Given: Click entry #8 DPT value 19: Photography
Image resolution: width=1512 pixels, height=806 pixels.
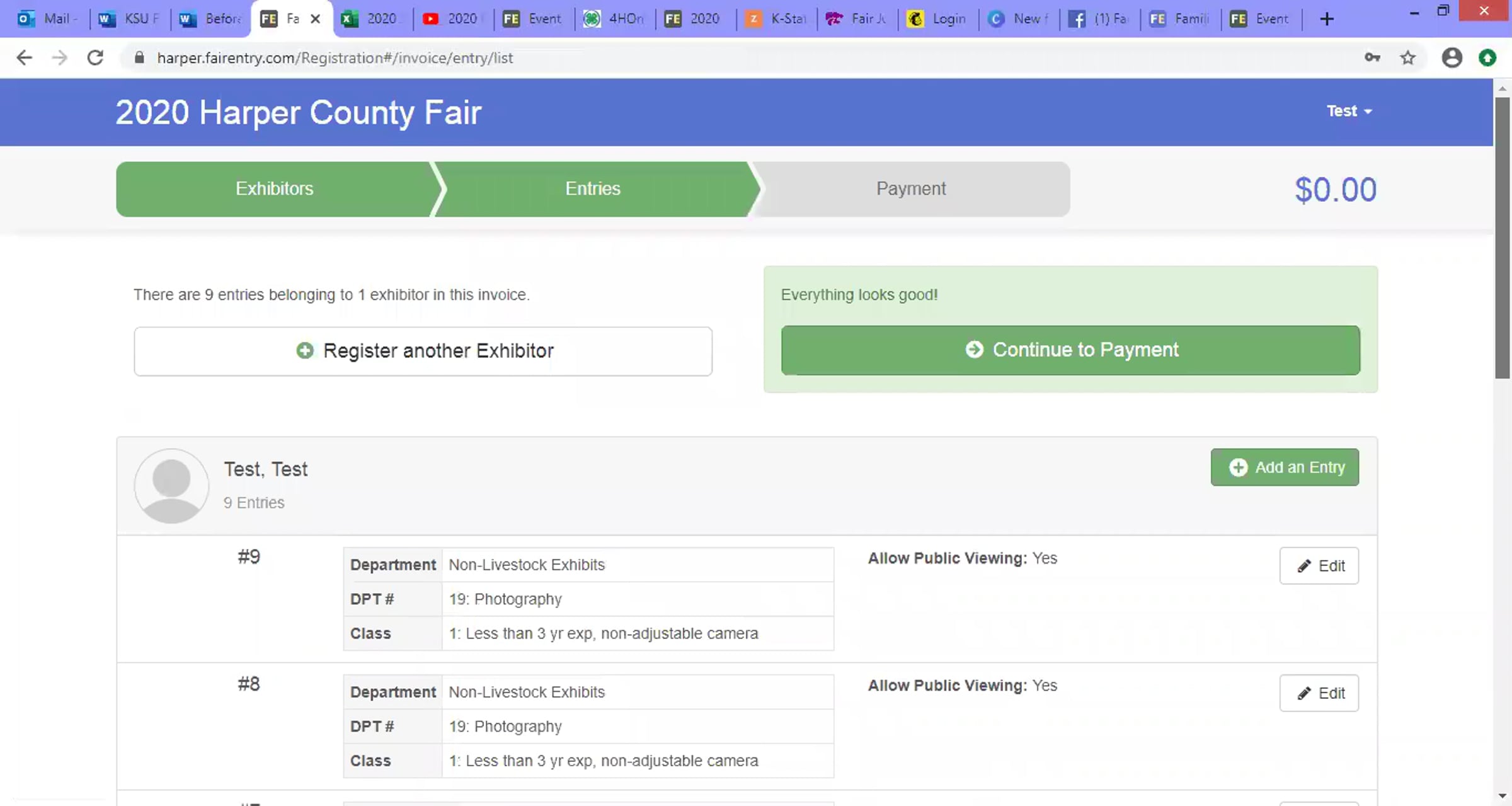Looking at the screenshot, I should tap(505, 727).
